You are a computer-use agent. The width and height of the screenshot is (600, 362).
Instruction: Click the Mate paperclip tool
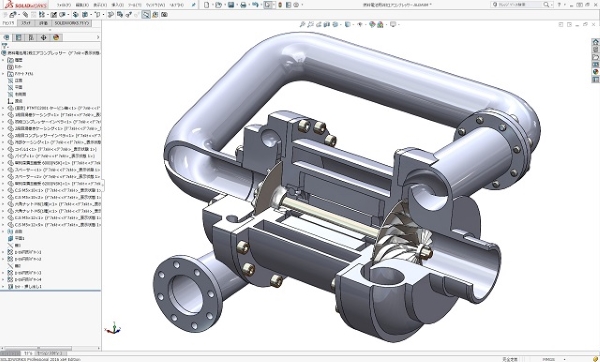click(x=25, y=15)
